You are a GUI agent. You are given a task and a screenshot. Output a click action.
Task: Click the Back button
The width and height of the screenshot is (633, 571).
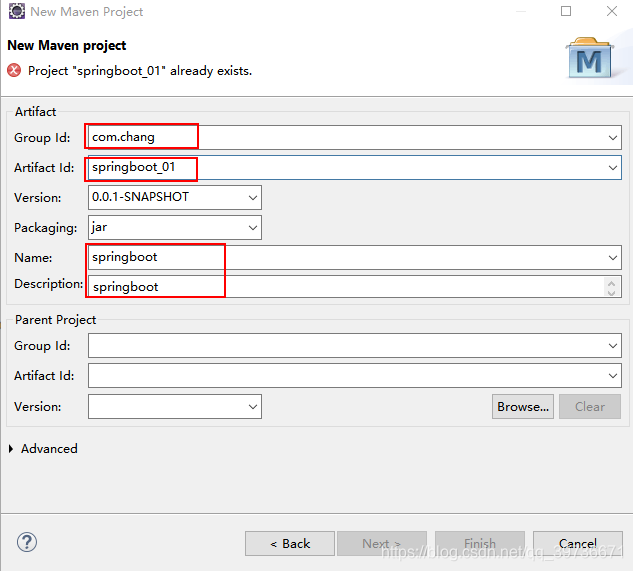(290, 544)
